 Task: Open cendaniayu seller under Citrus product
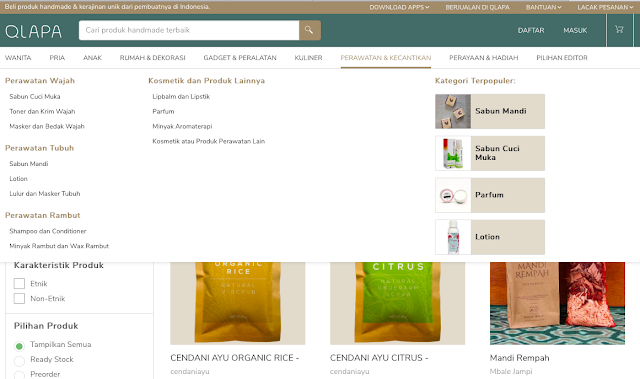[x=350, y=372]
